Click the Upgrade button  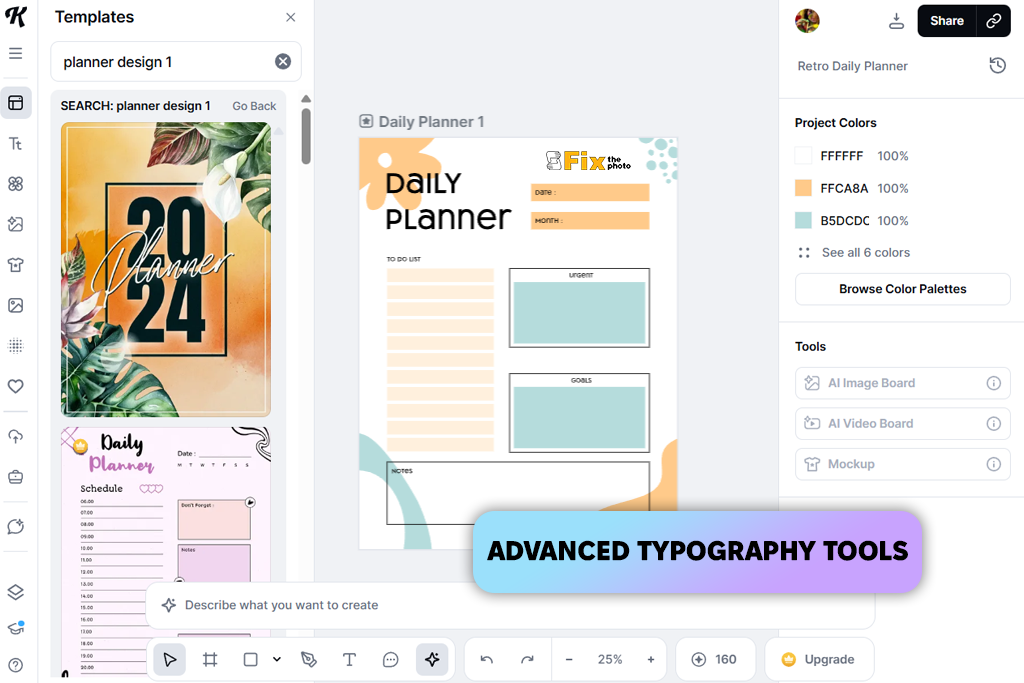818,659
